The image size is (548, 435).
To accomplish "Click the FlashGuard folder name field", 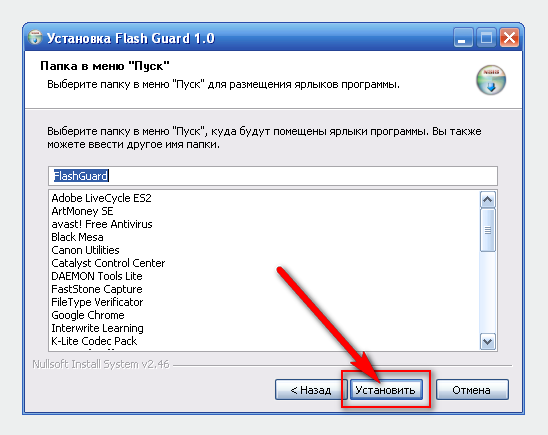I will click(273, 176).
